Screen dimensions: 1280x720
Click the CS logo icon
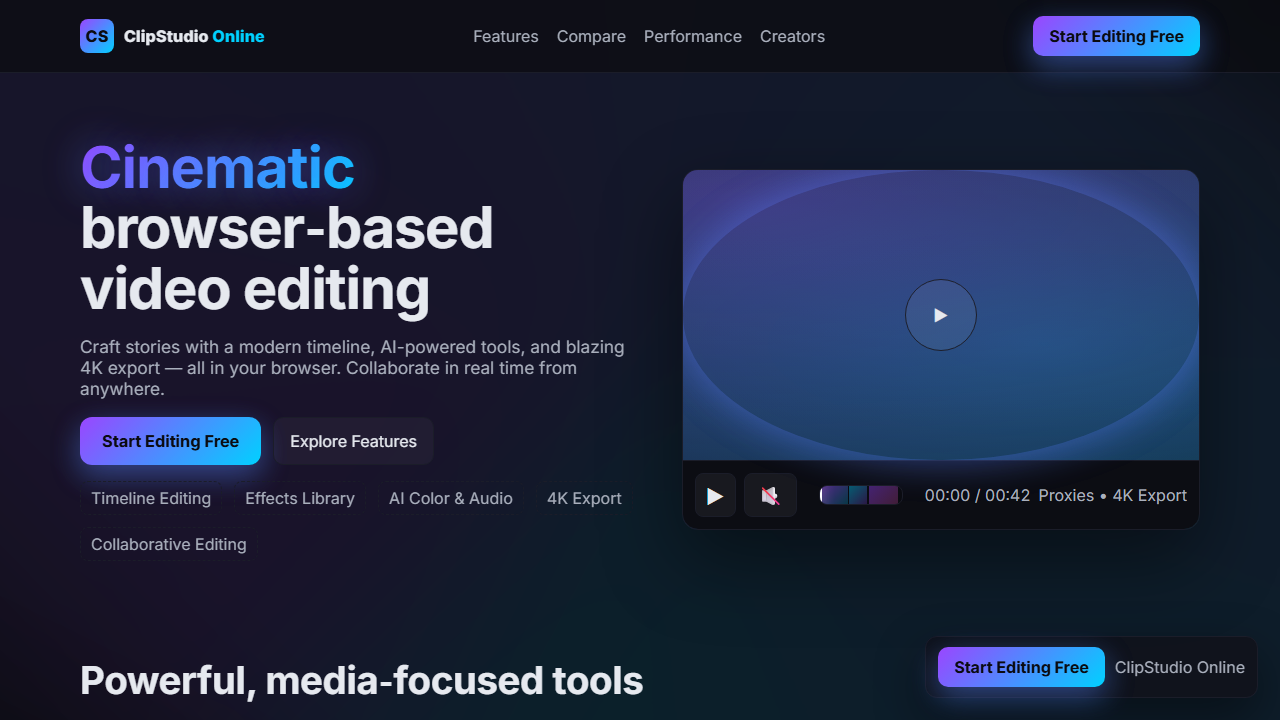[x=97, y=36]
